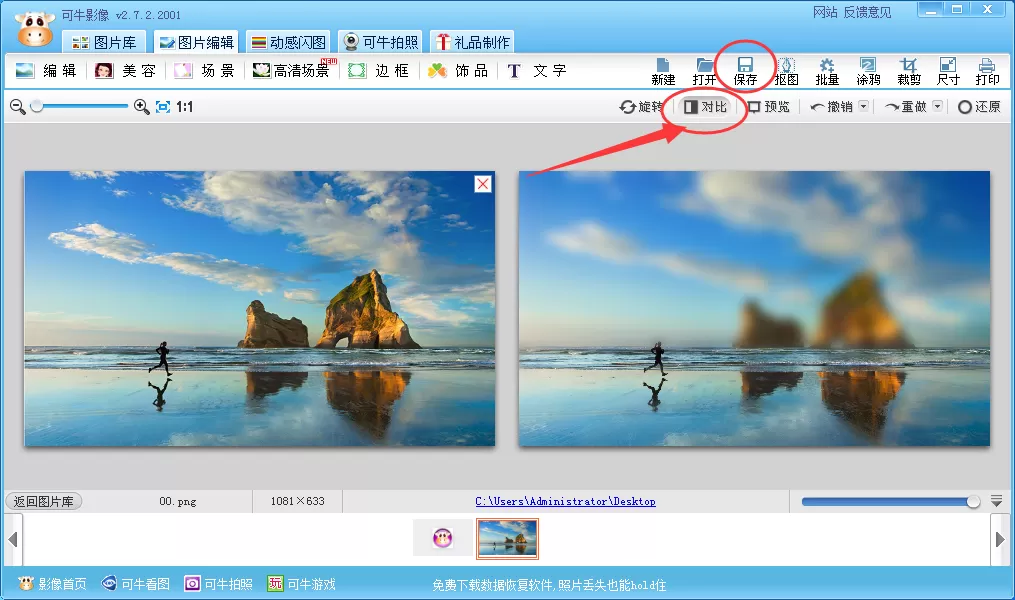Open 可牛游戏 games link

302,584
